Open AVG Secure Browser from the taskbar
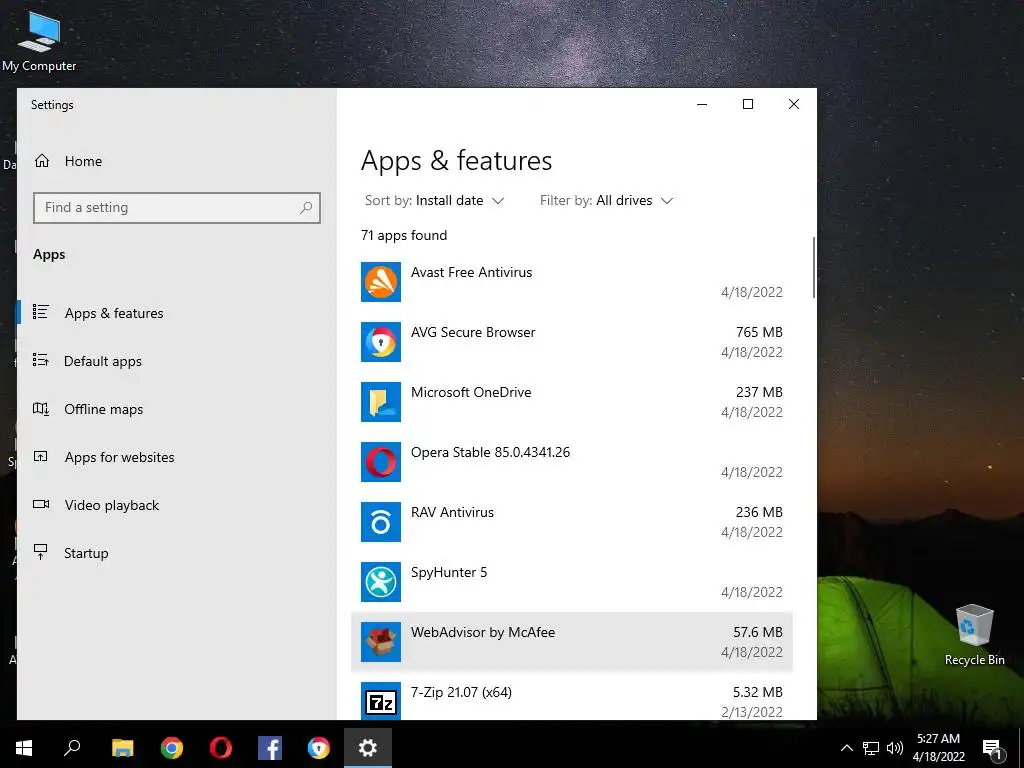The height and width of the screenshot is (768, 1024). tap(319, 748)
